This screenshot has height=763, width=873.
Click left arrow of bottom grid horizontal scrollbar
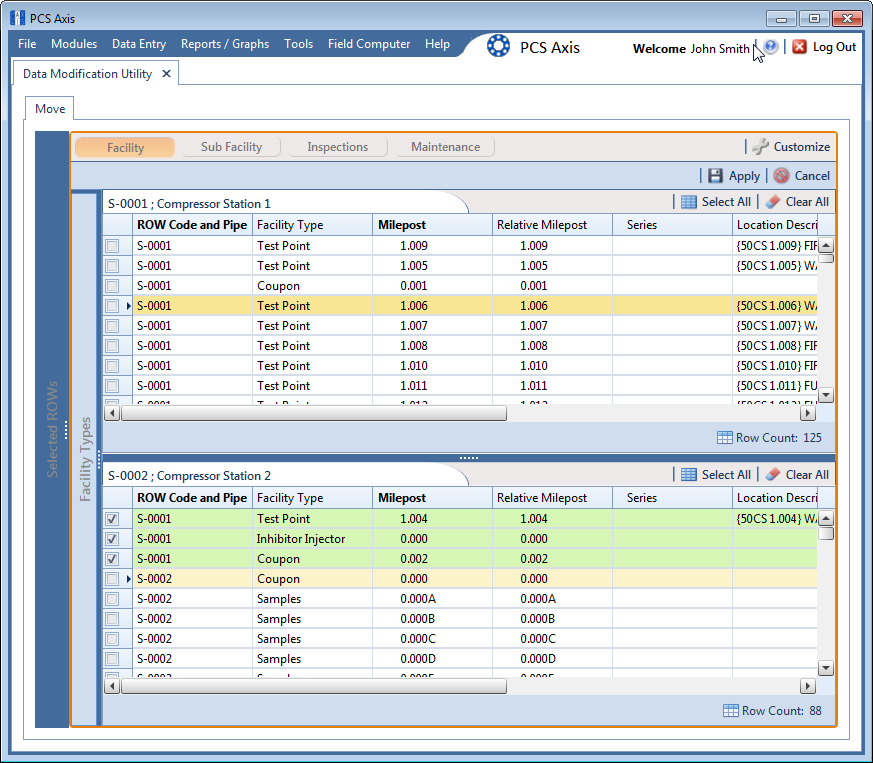pos(112,686)
